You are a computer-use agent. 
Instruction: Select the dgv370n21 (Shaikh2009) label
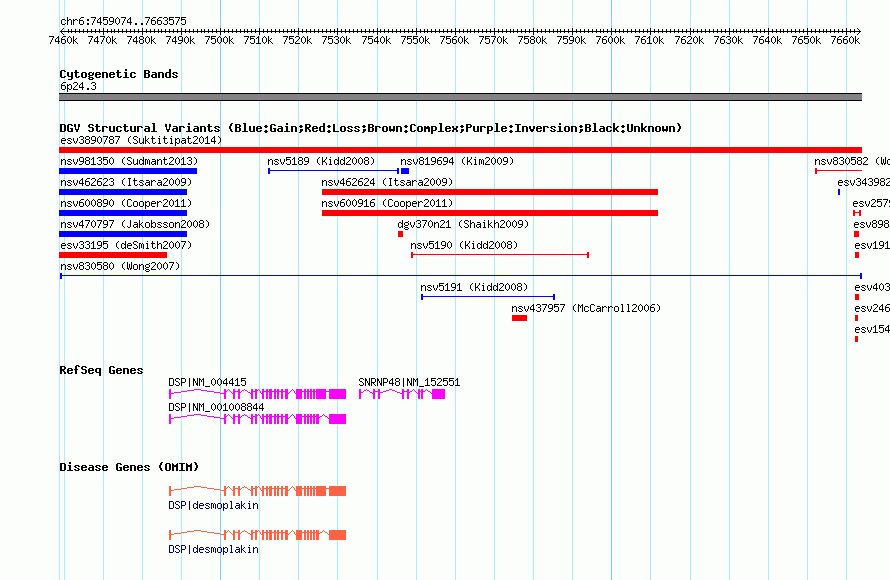tap(463, 224)
